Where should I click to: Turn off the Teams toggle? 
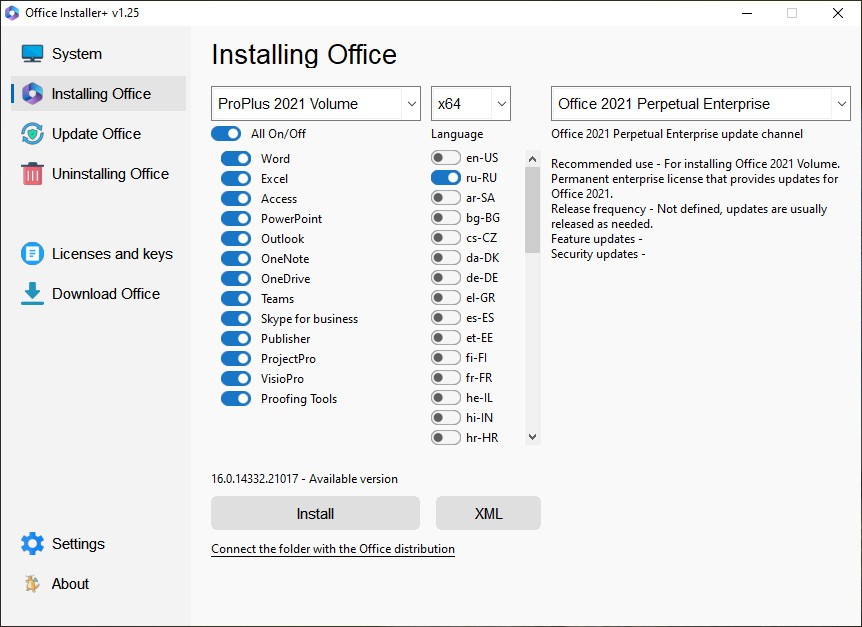coord(236,299)
